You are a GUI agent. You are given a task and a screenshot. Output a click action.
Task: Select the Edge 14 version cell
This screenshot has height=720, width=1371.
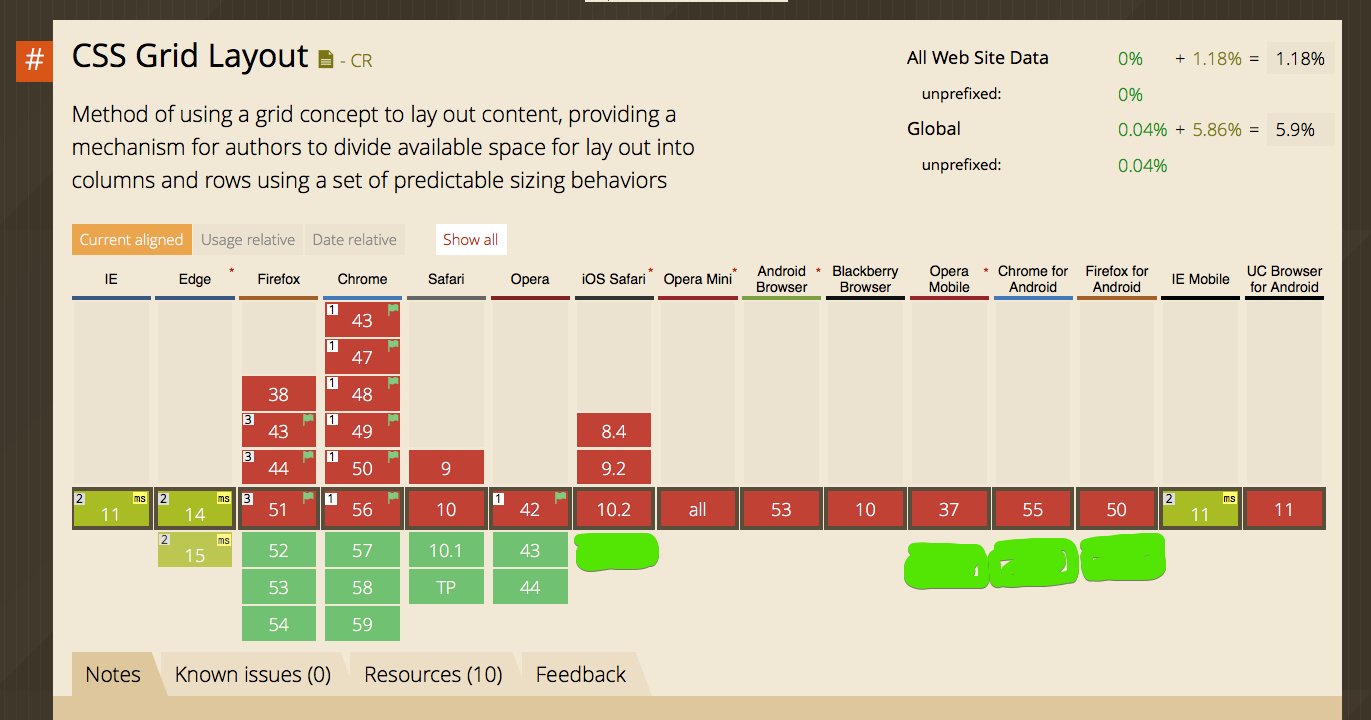[195, 509]
